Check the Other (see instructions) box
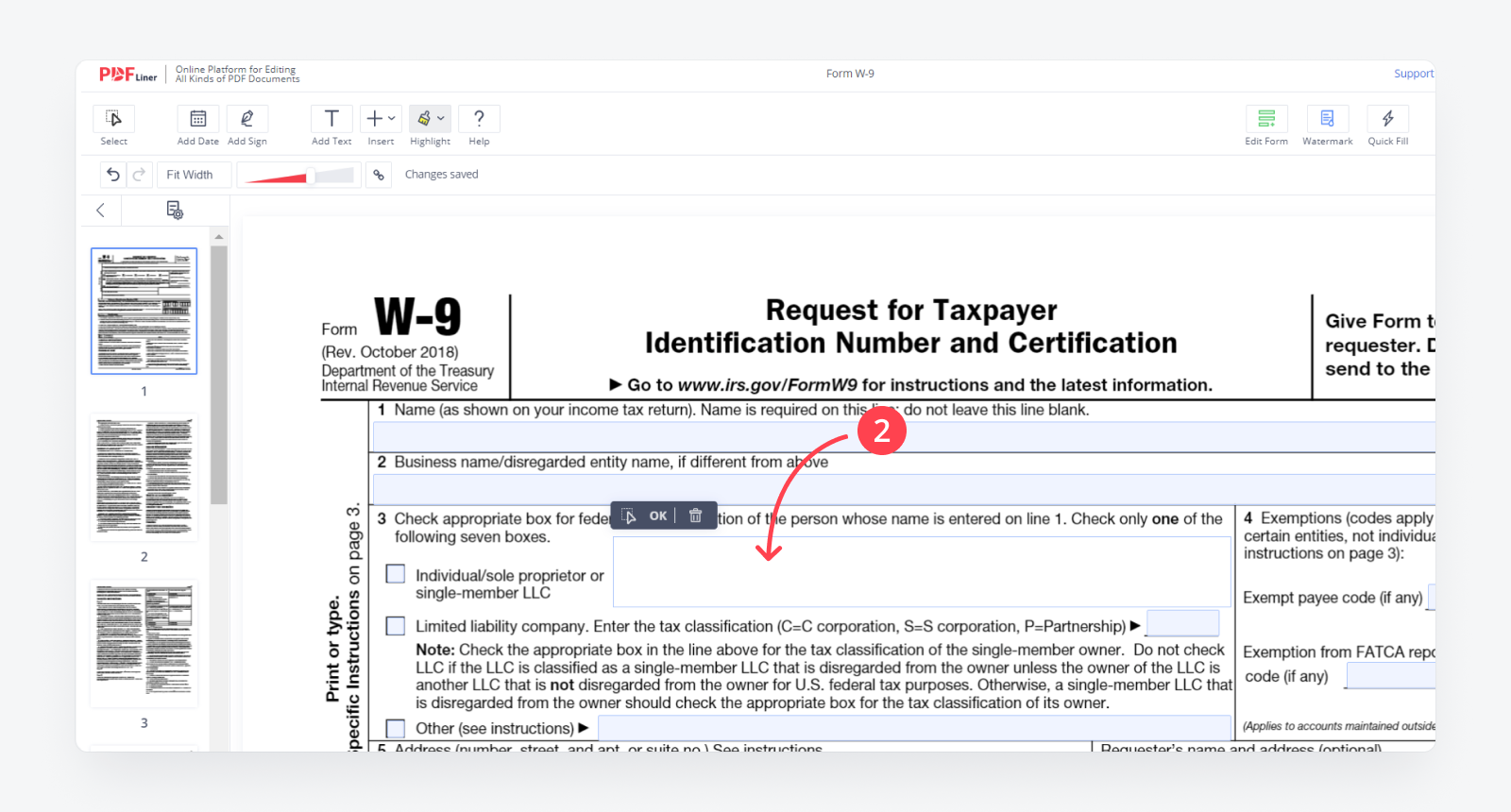This screenshot has width=1511, height=812. [x=396, y=728]
